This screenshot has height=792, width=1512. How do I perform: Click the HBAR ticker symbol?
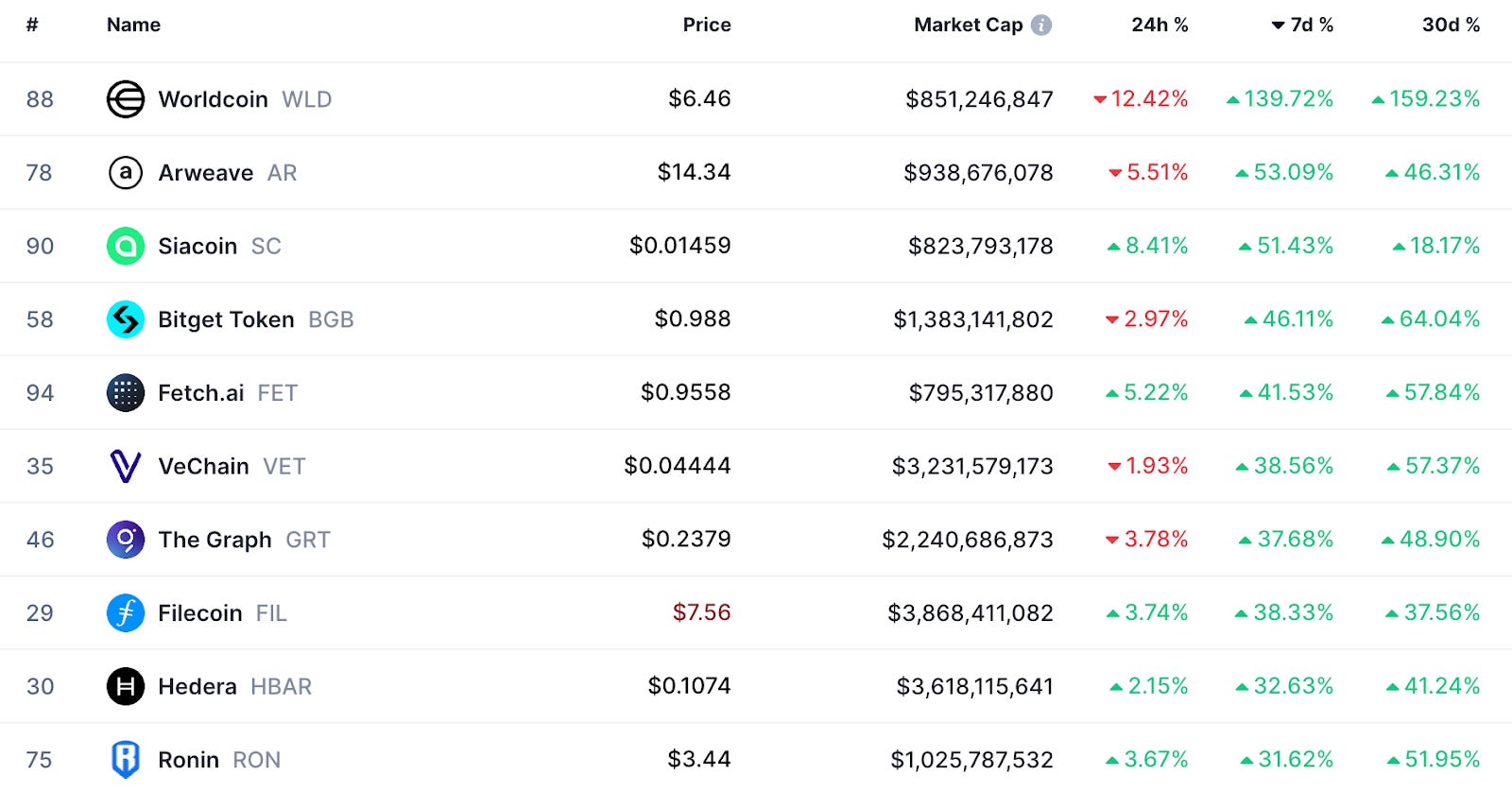pos(281,686)
